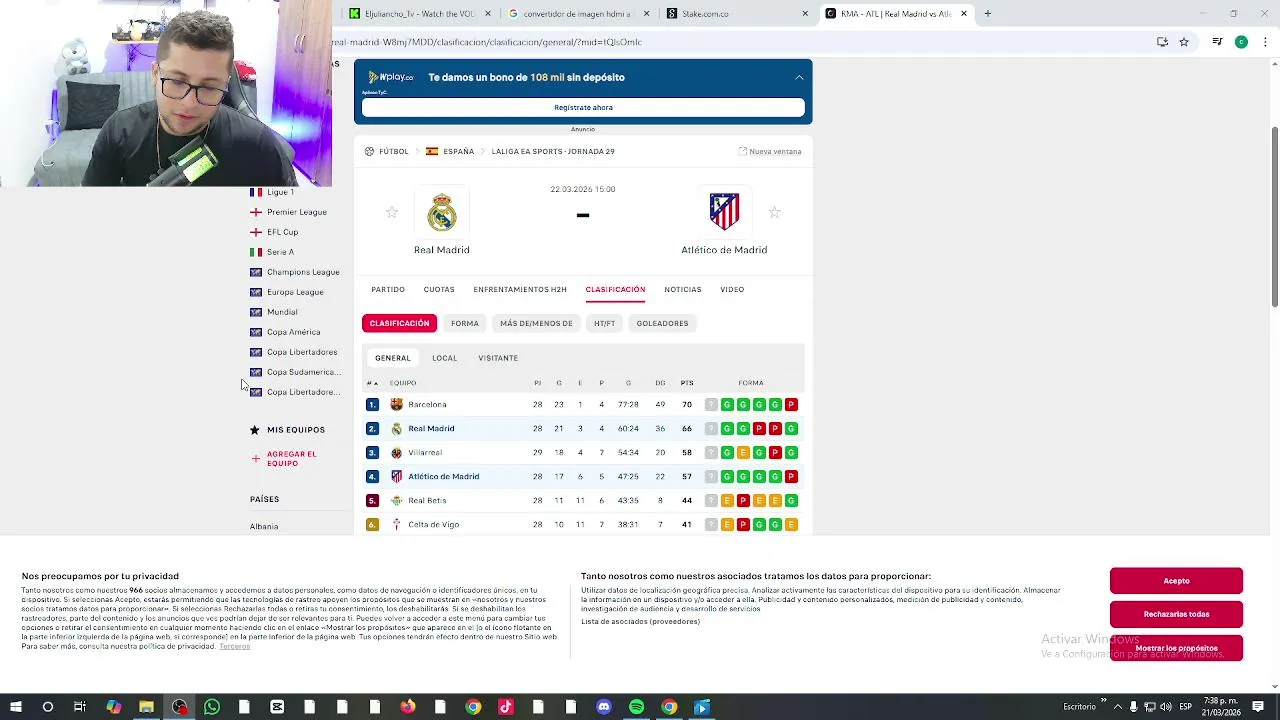The width and height of the screenshot is (1280, 720).
Task: Sort table by rank number column
Action: coord(372,383)
